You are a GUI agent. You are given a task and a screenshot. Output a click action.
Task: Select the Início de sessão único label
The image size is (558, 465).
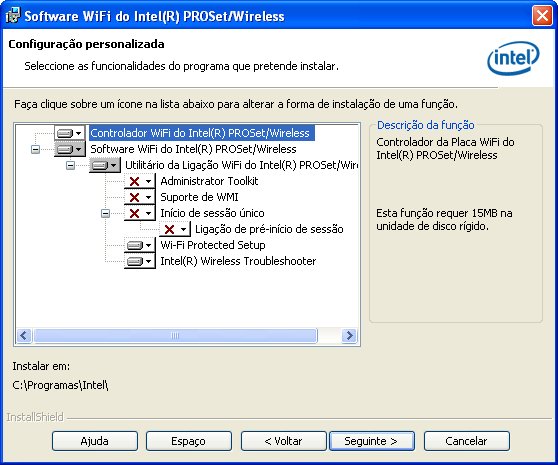(212, 213)
